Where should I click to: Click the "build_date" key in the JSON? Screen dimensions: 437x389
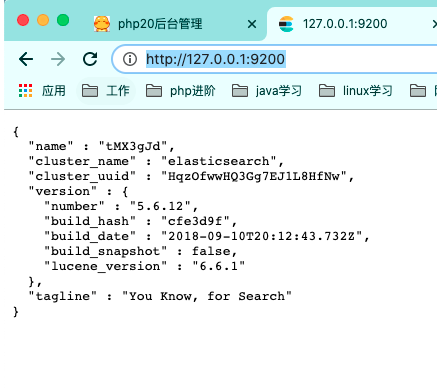(x=90, y=236)
